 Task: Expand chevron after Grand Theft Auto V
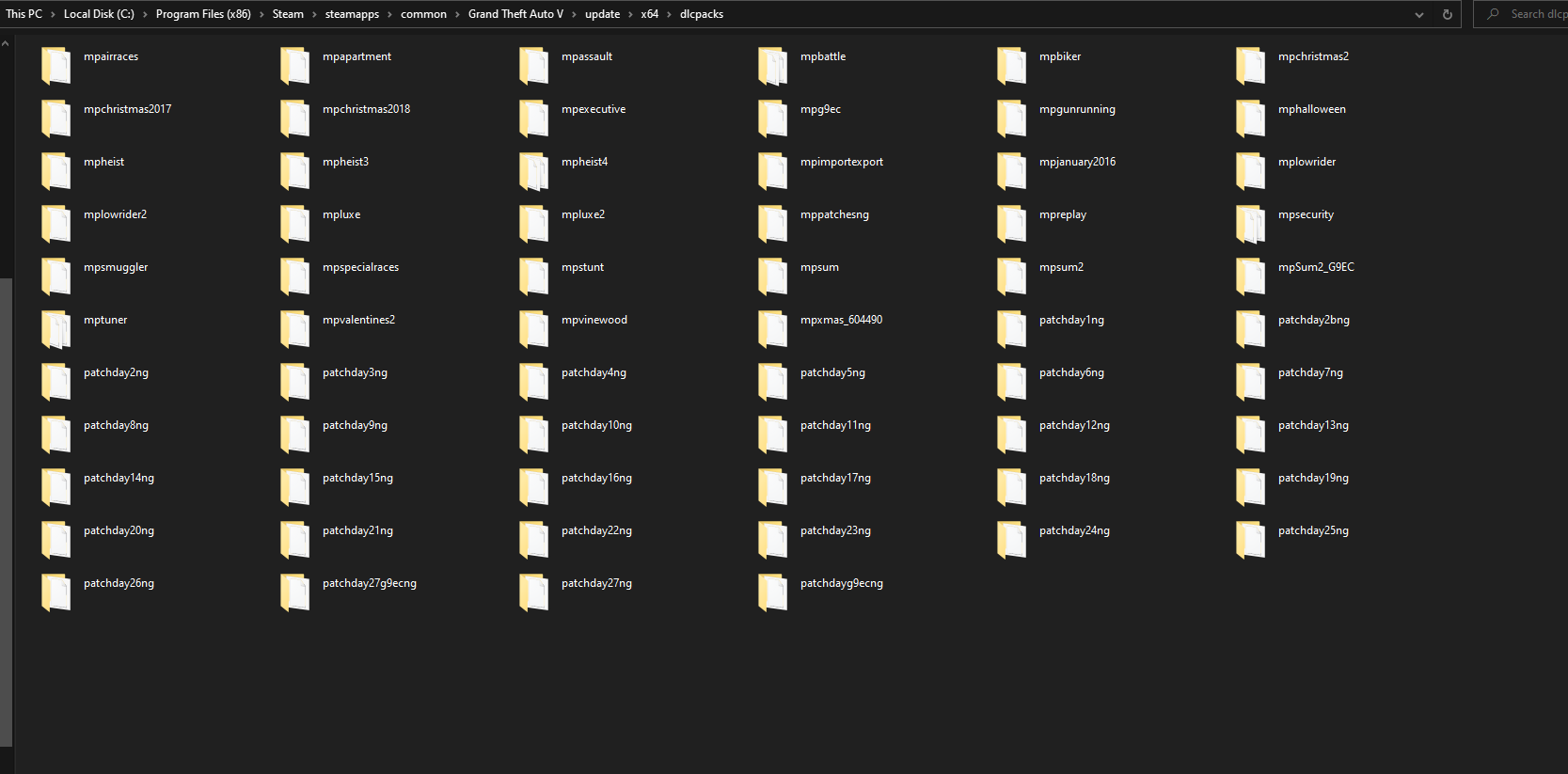click(574, 14)
